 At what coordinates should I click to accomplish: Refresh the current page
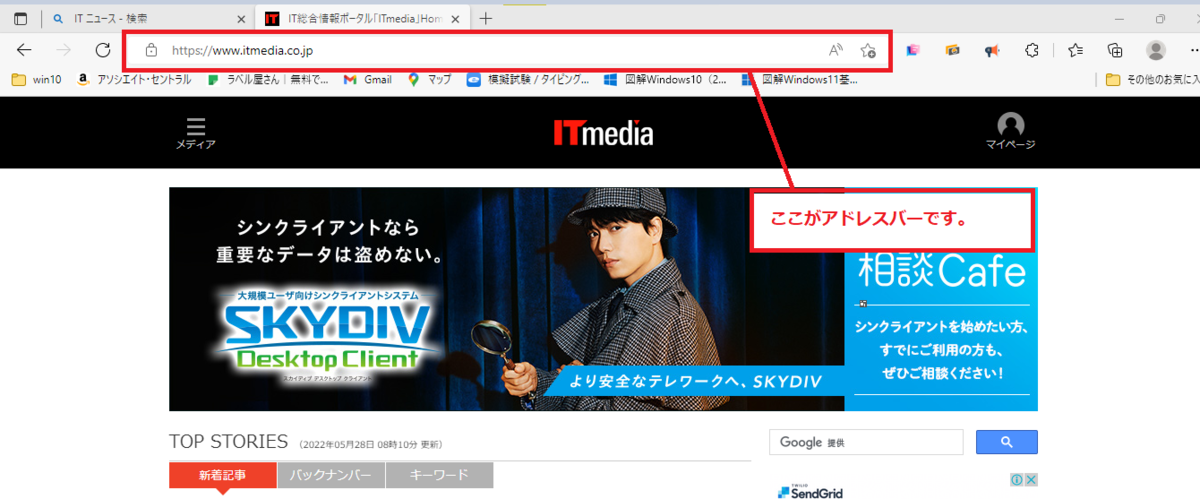[x=102, y=50]
